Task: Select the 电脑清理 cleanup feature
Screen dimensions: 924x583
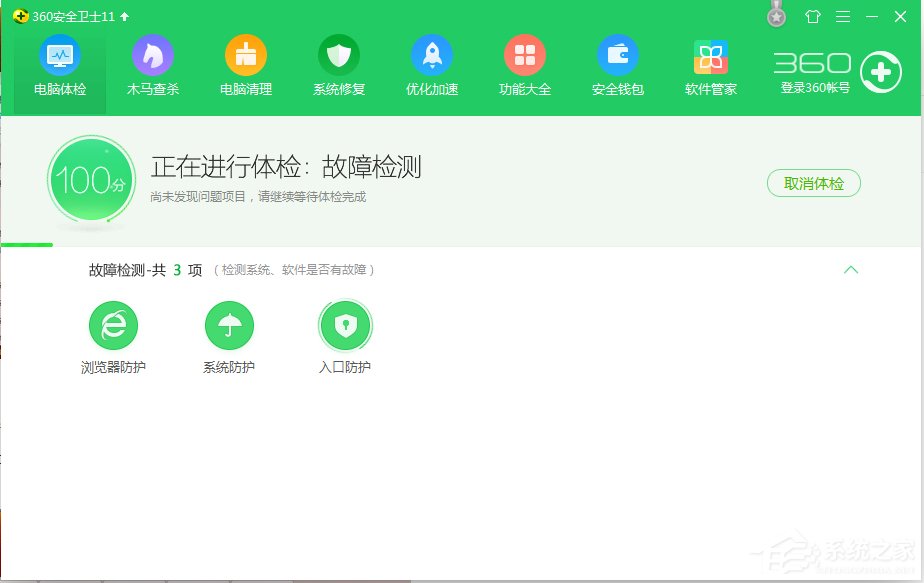Action: coord(245,65)
